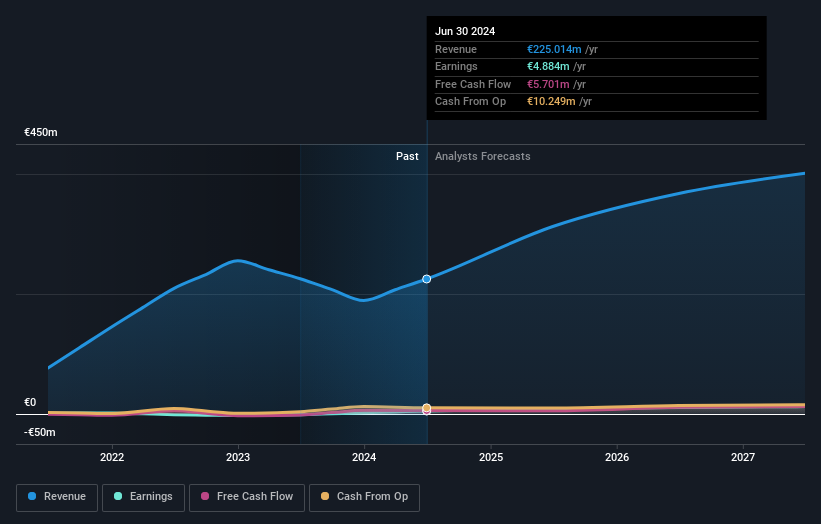Click the Free Cash Flow row label in tooltip

tap(473, 84)
